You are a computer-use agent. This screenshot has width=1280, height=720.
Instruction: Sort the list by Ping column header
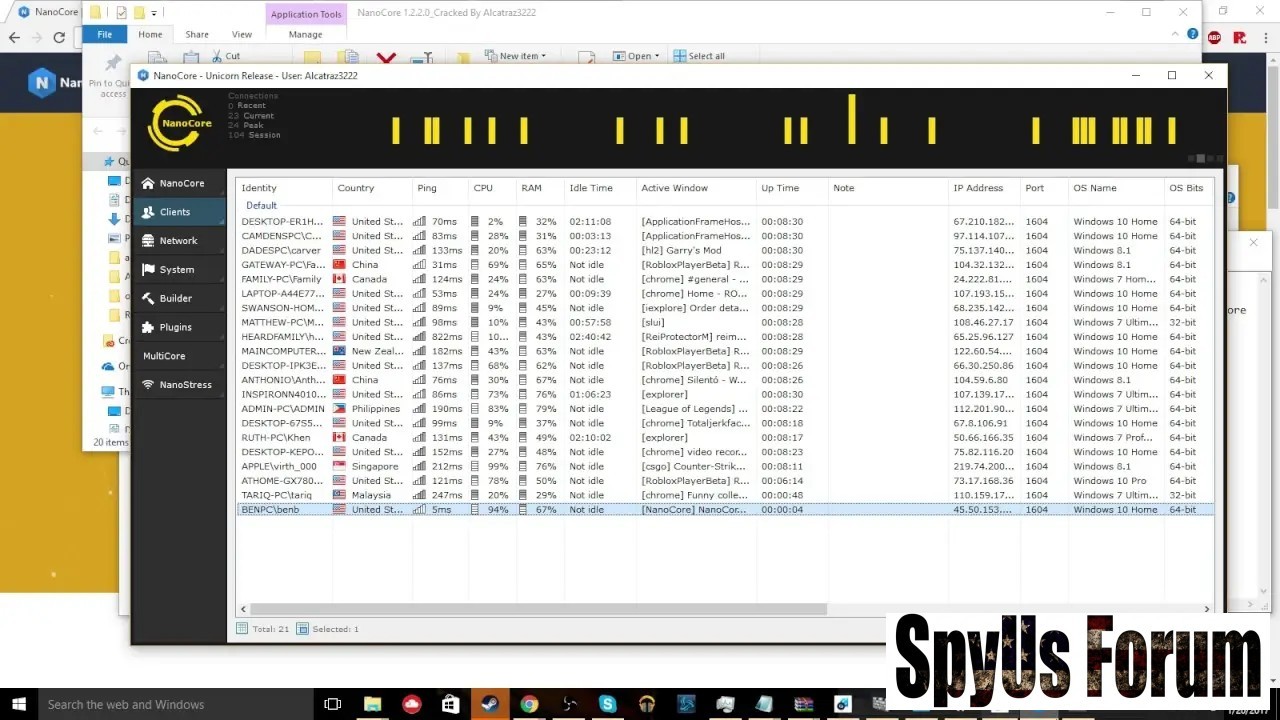427,188
